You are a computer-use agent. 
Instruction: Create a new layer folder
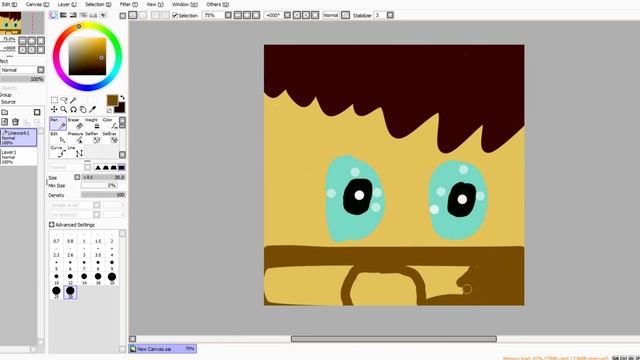pos(4,112)
